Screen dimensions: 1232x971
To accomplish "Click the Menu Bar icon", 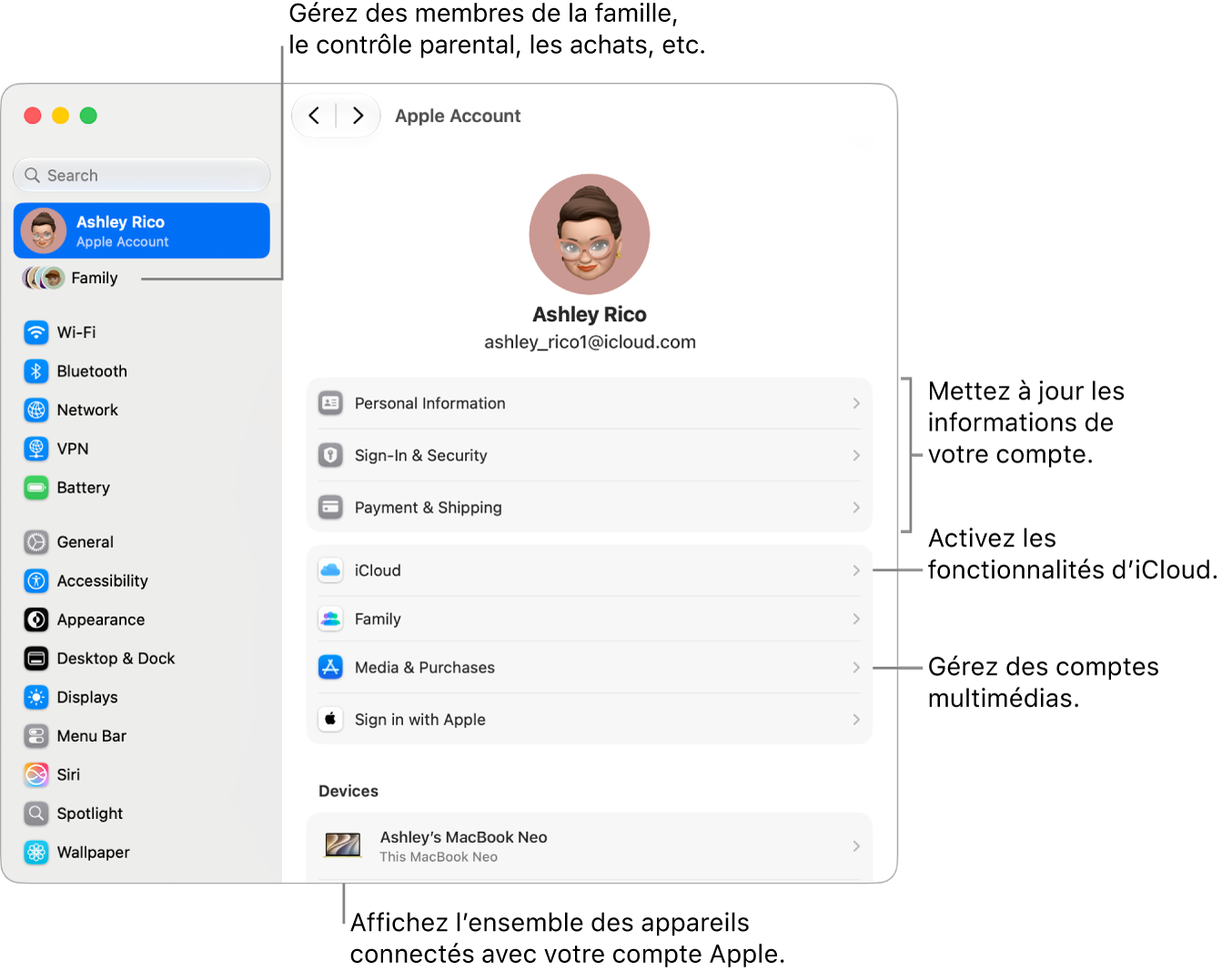I will (36, 735).
